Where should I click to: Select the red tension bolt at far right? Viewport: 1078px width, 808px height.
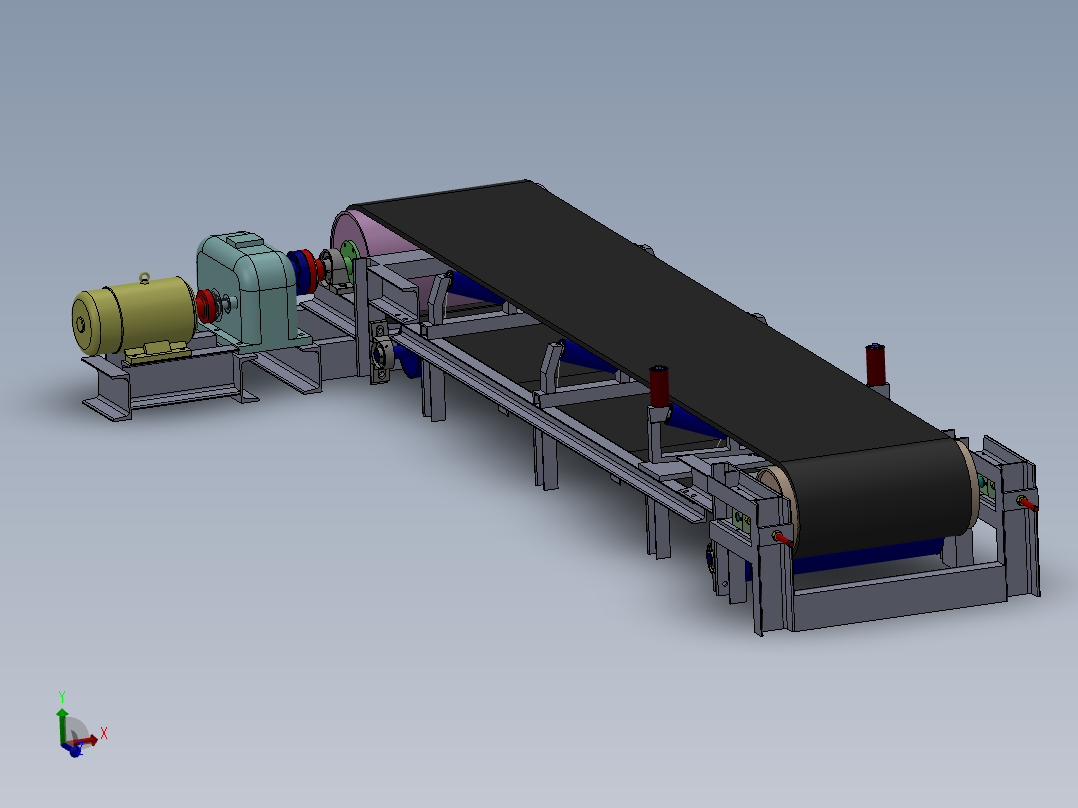[x=1026, y=503]
